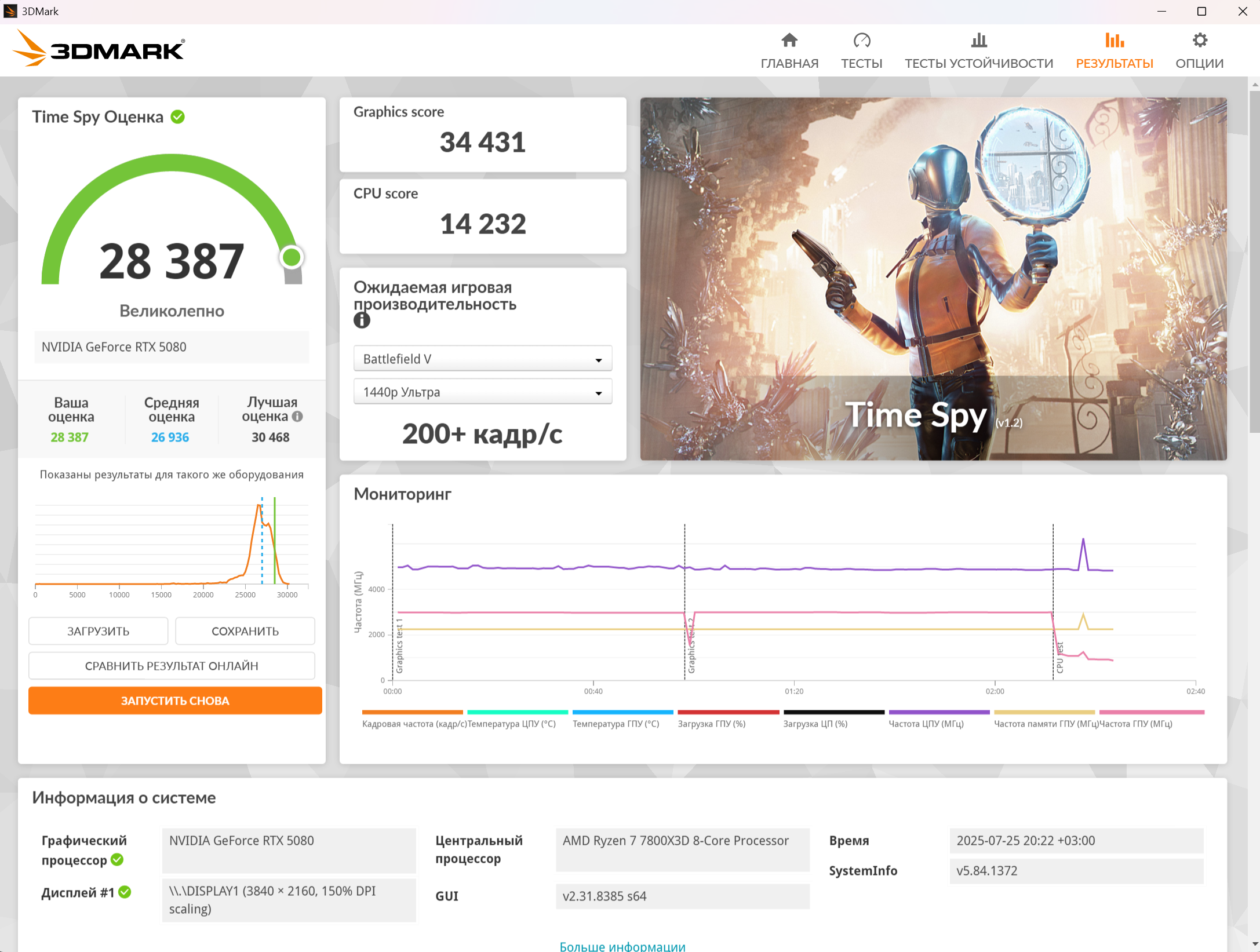Switch to the Results tab
1260x952 pixels.
1114,63
